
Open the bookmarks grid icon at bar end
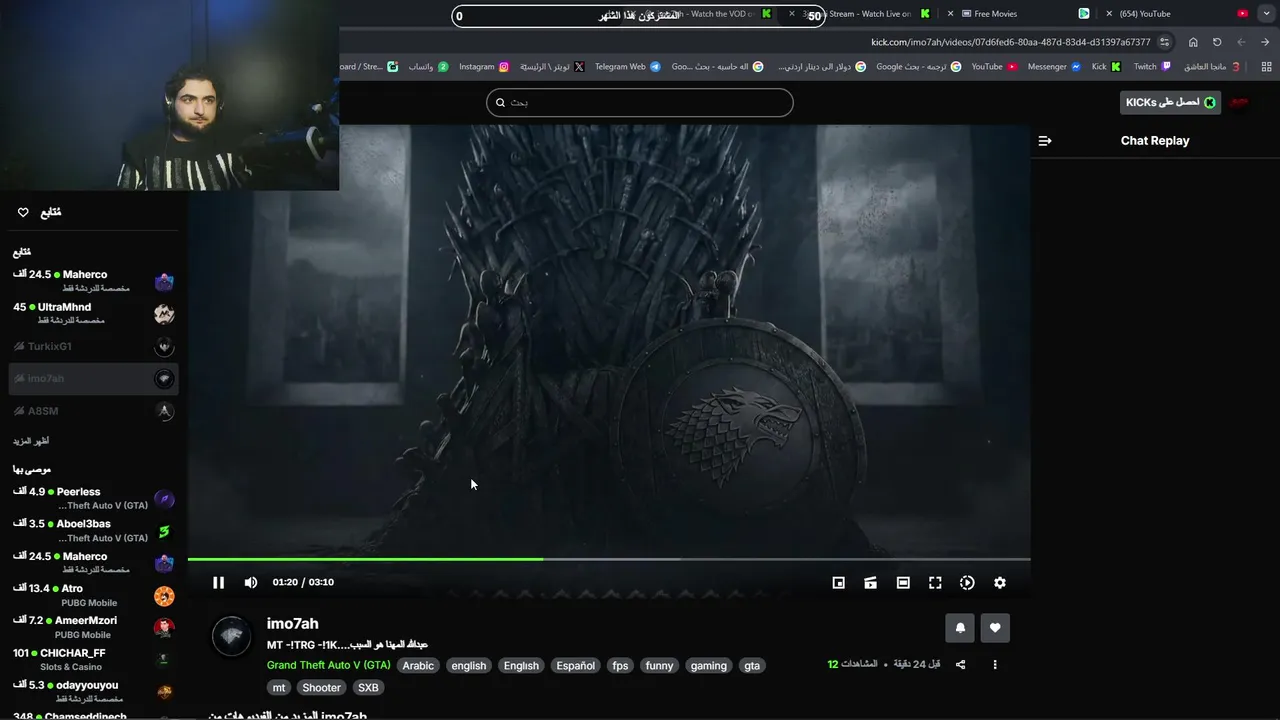pyautogui.click(x=1267, y=67)
